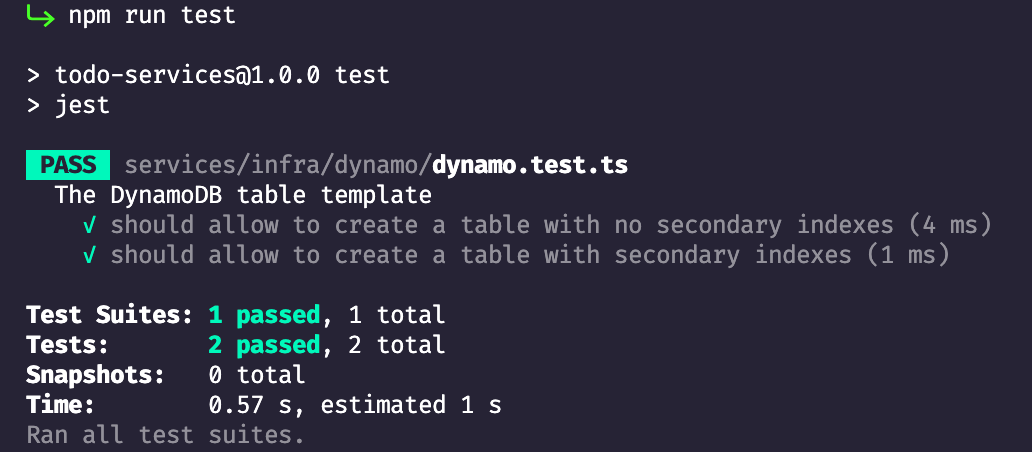
Task: Open the dynamo.test.ts file name
Action: pyautogui.click(x=530, y=165)
